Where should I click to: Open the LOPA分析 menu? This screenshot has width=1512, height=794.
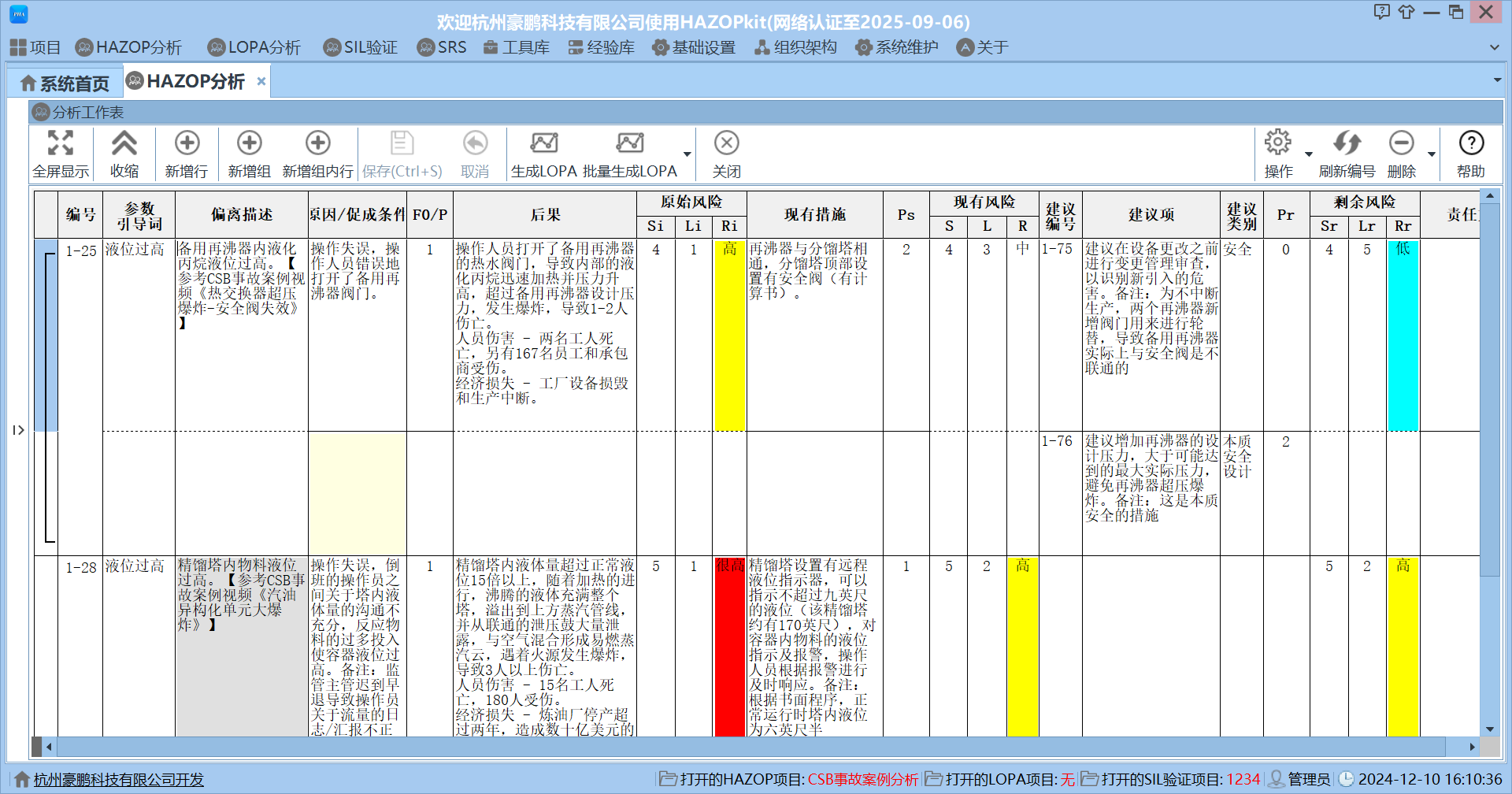point(254,47)
